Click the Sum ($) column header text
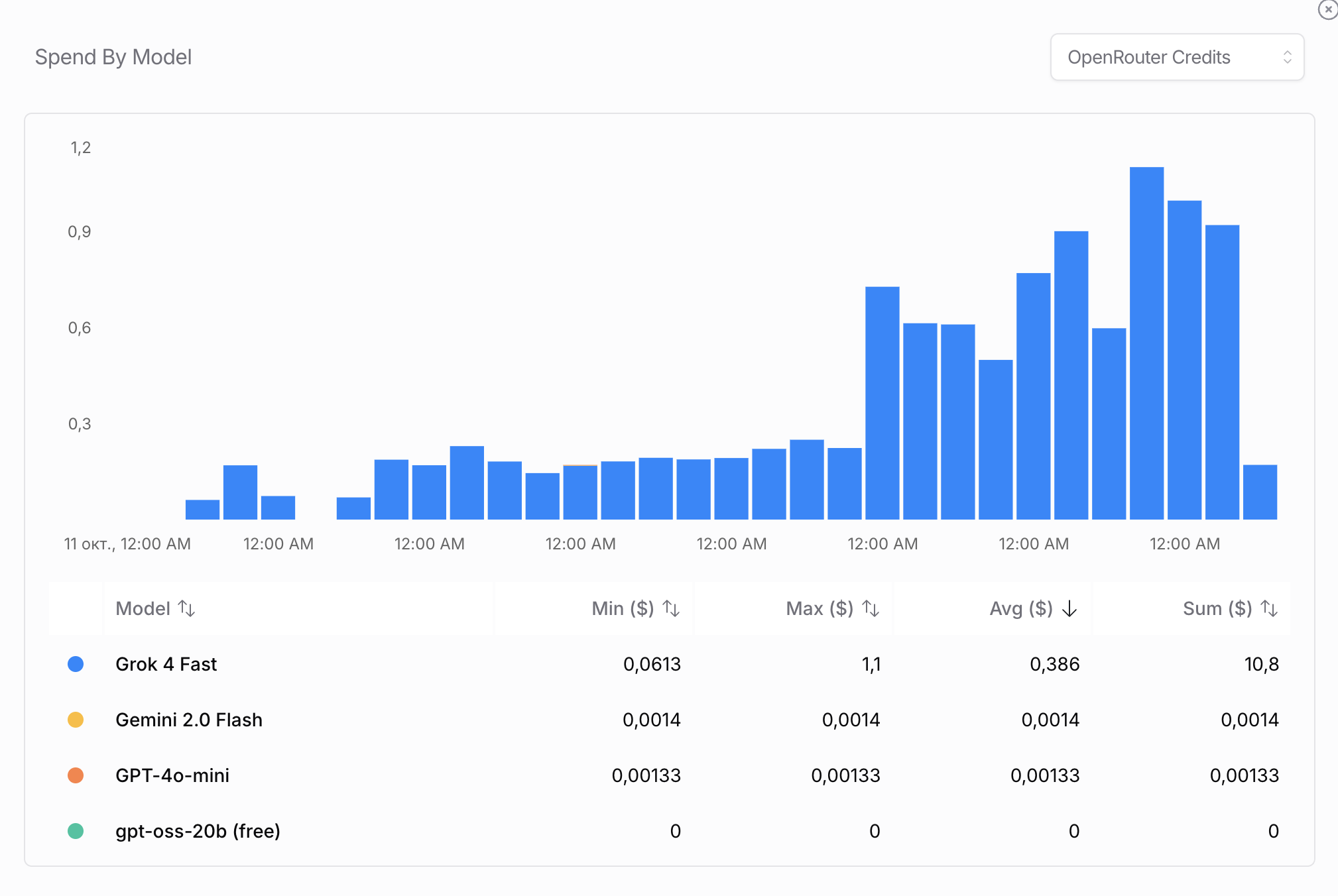This screenshot has width=1338, height=896. [x=1217, y=608]
